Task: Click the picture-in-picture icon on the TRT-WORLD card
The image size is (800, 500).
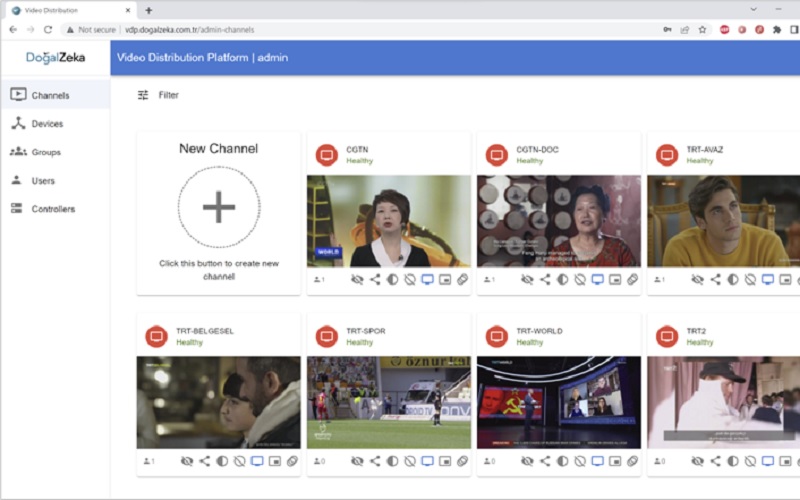Action: click(x=615, y=461)
